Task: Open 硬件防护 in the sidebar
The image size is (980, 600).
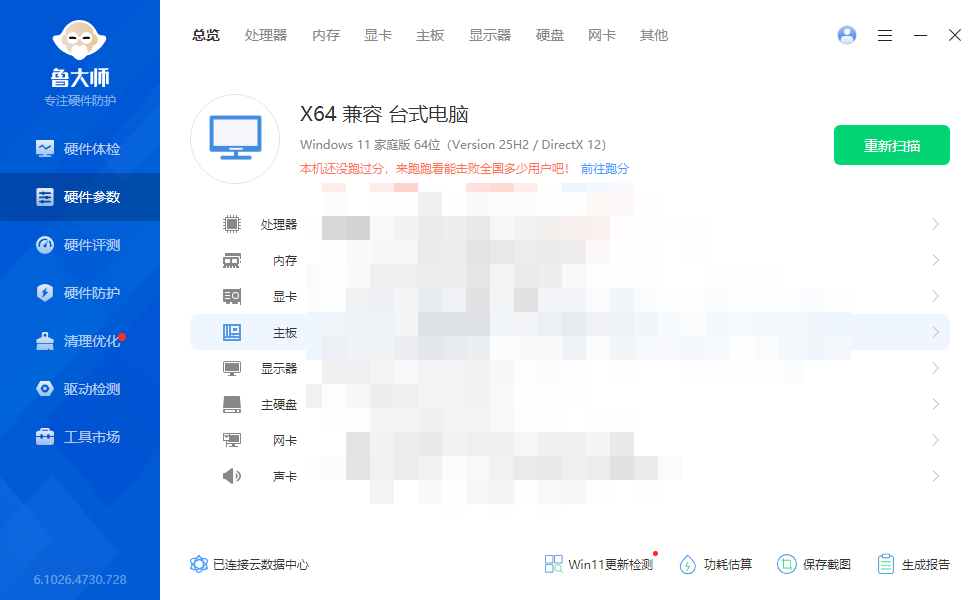Action: pyautogui.click(x=79, y=292)
